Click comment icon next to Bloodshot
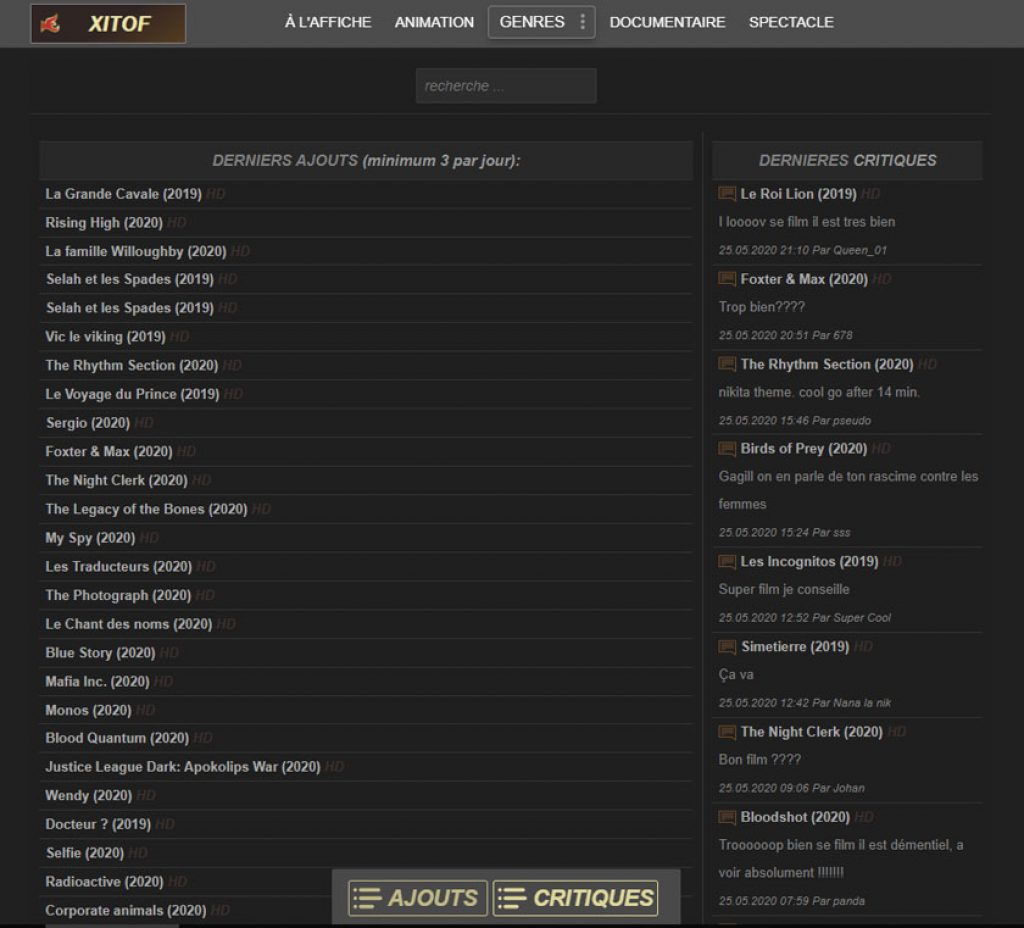Screen dimensions: 1024x928 727,818
